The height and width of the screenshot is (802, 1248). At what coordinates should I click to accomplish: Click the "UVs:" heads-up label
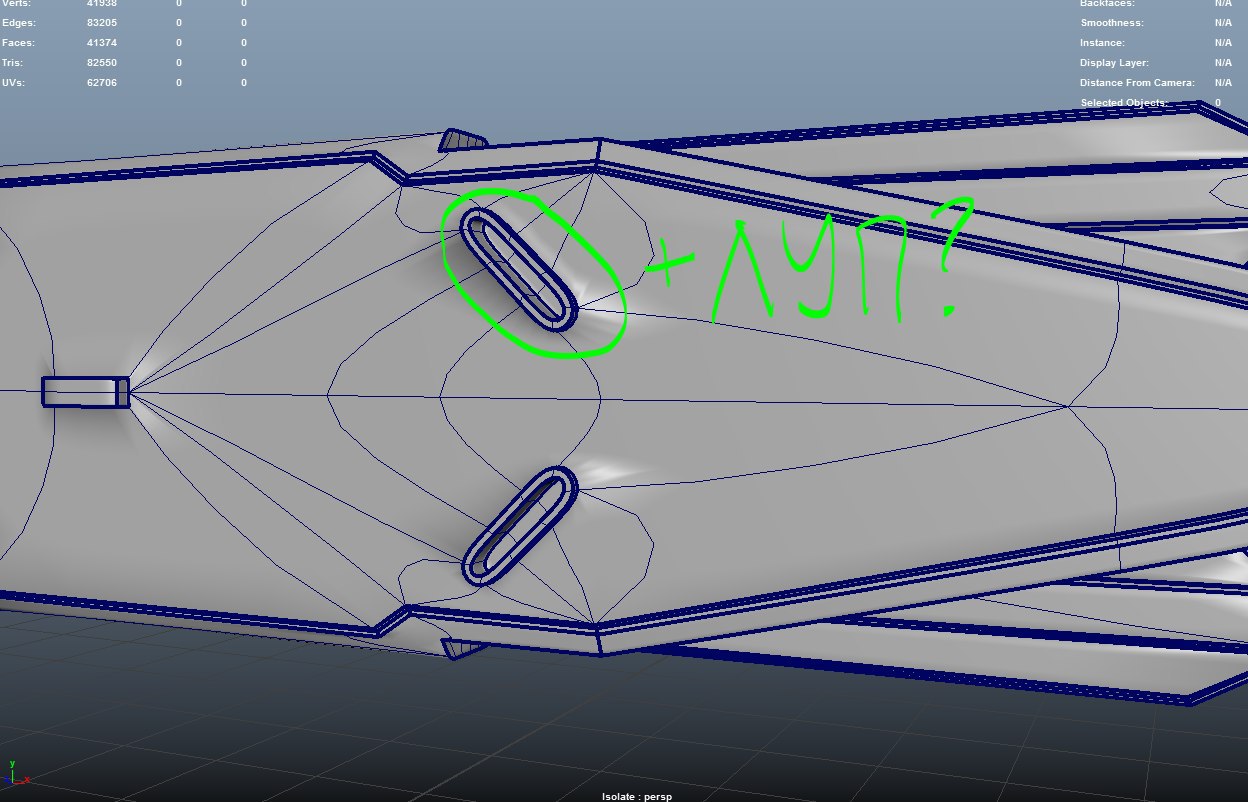tap(13, 83)
